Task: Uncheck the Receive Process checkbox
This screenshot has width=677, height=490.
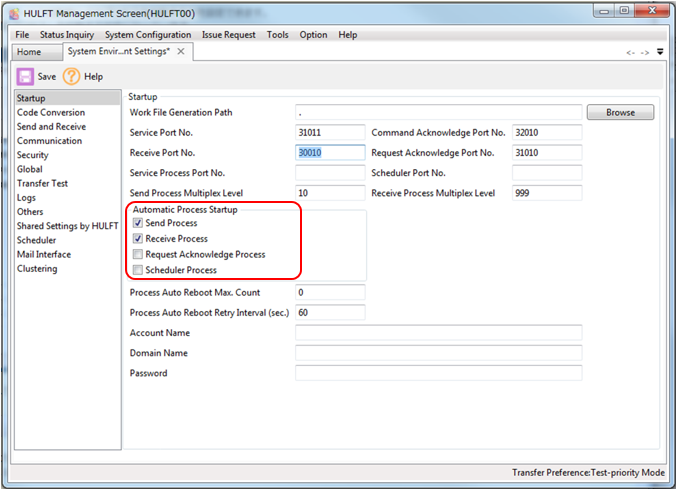Action: (x=138, y=239)
